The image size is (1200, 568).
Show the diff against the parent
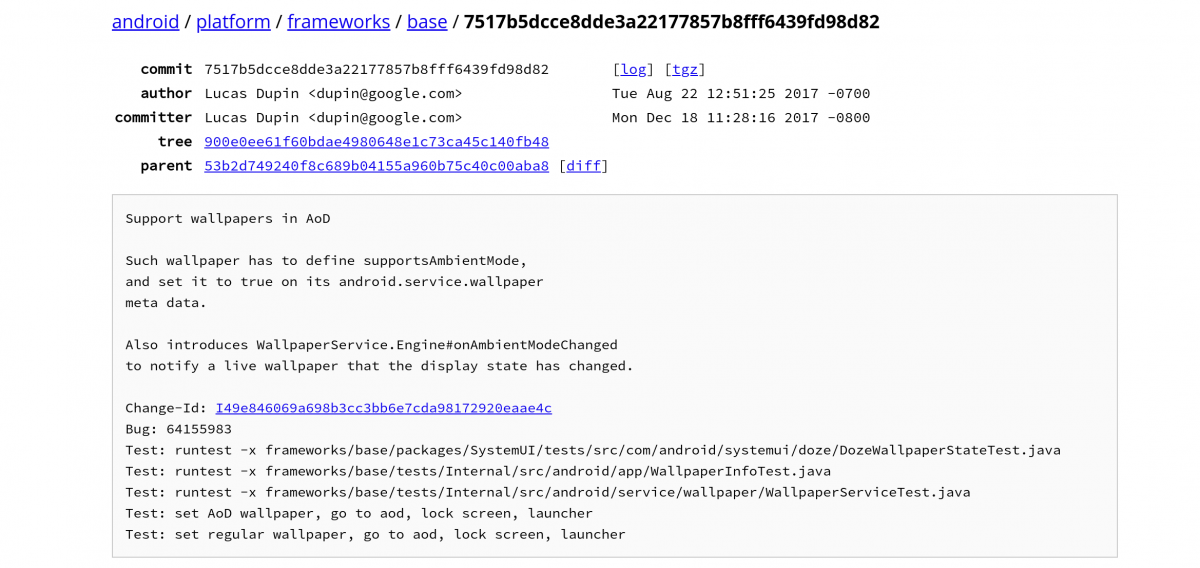tap(583, 165)
